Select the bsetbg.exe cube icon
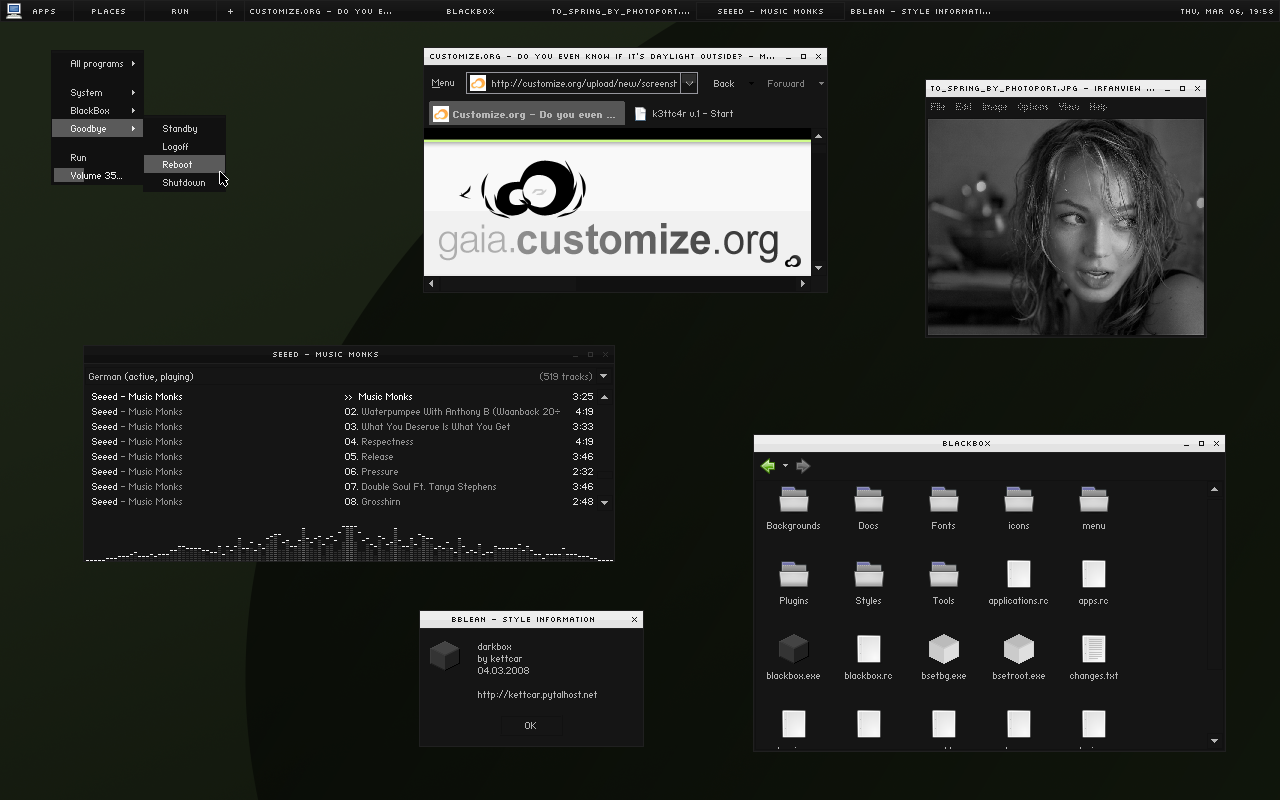Screen dimensions: 1280x800 943,649
